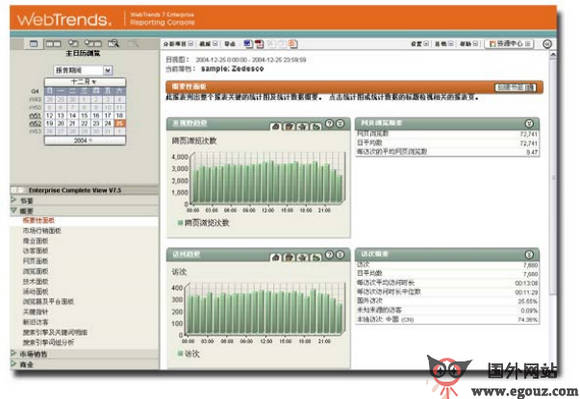Expand the 商业 tree group
The width and height of the screenshot is (580, 399).
click(x=14, y=364)
